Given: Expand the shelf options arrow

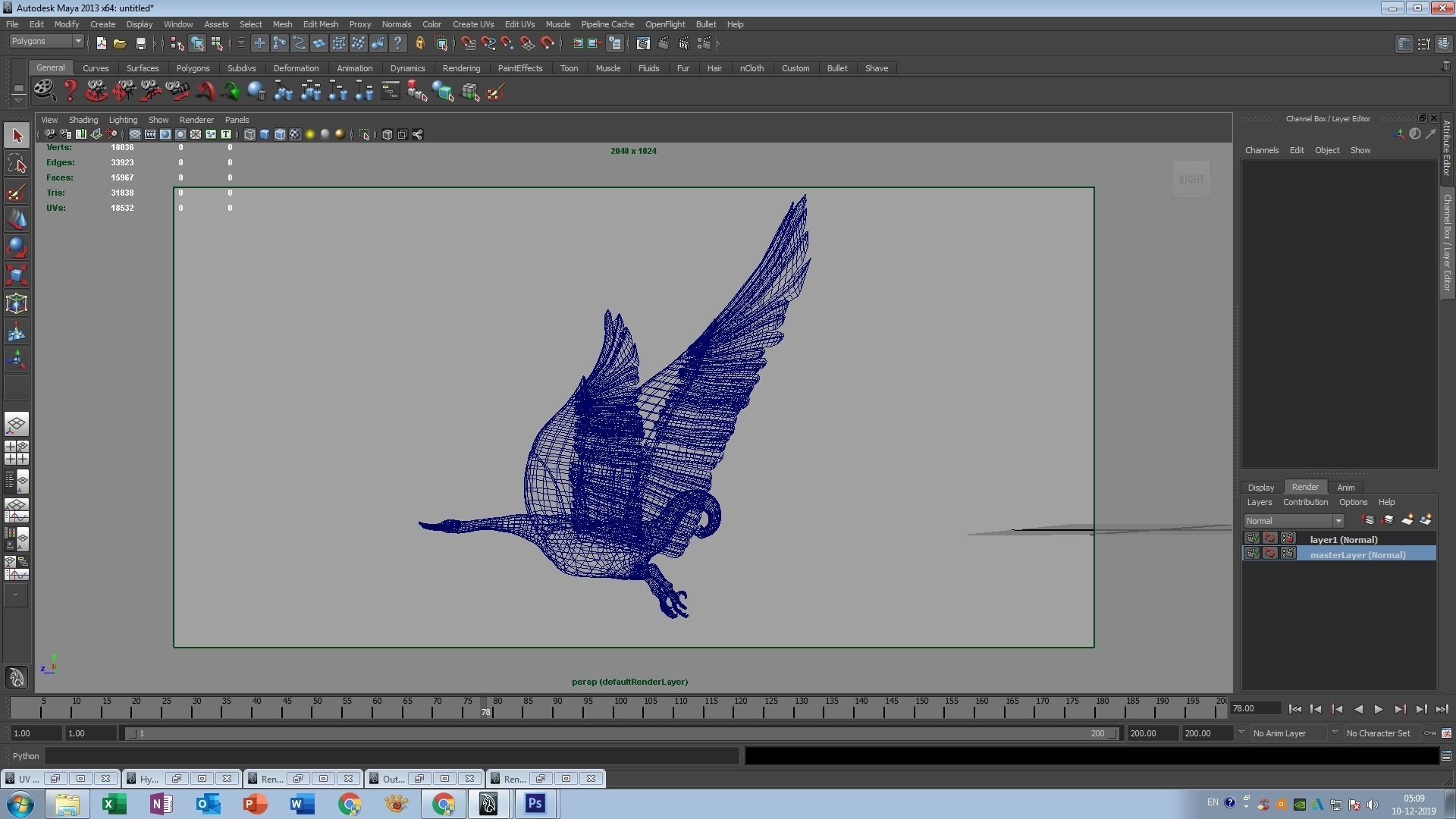Looking at the screenshot, I should (18, 100).
